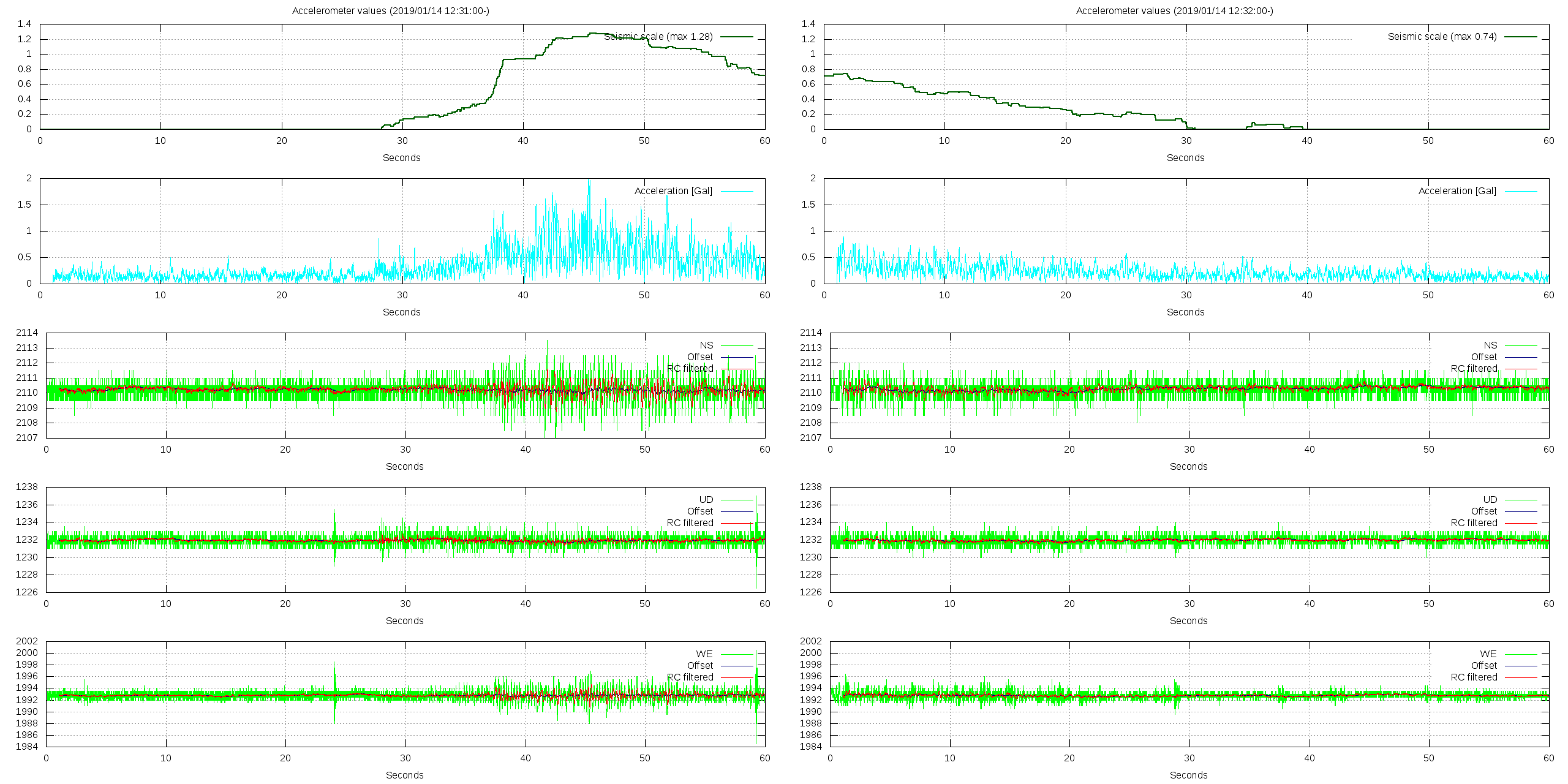
Task: Click the WE legend label in left chart
Action: click(x=704, y=654)
